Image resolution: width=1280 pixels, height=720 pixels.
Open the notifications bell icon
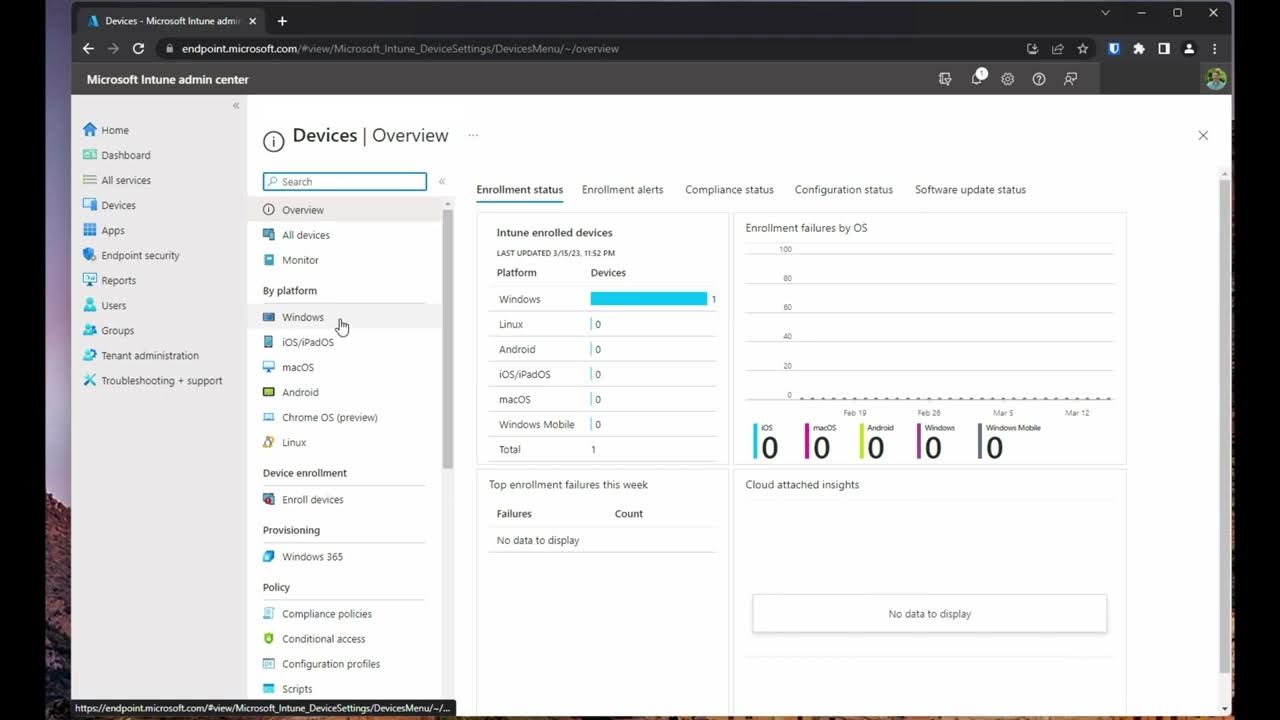977,79
